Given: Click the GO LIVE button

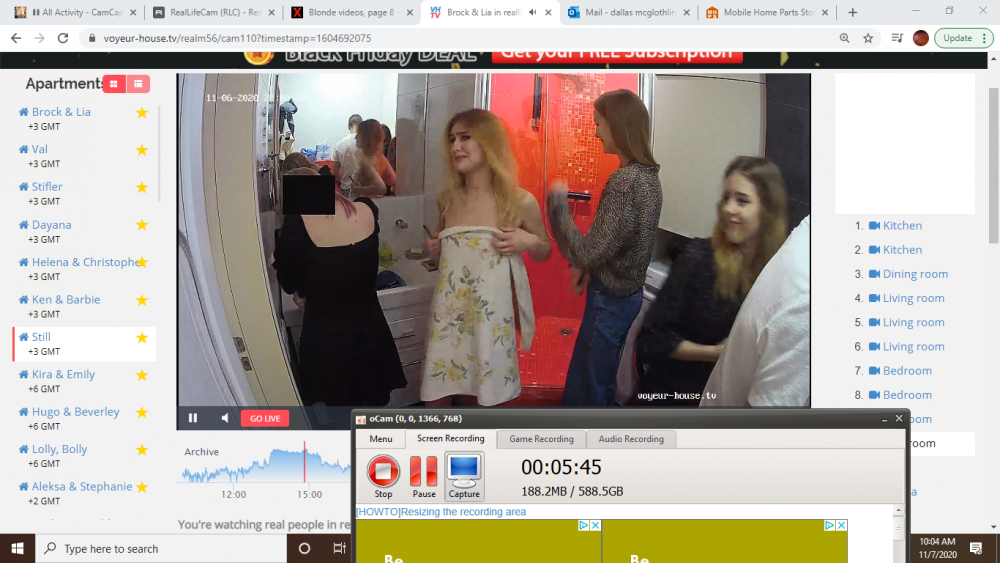Looking at the screenshot, I should 265,418.
